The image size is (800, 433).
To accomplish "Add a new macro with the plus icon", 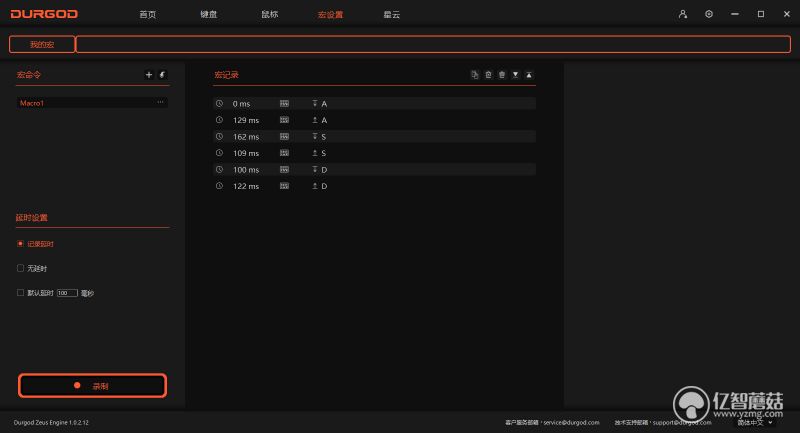I will [x=149, y=75].
